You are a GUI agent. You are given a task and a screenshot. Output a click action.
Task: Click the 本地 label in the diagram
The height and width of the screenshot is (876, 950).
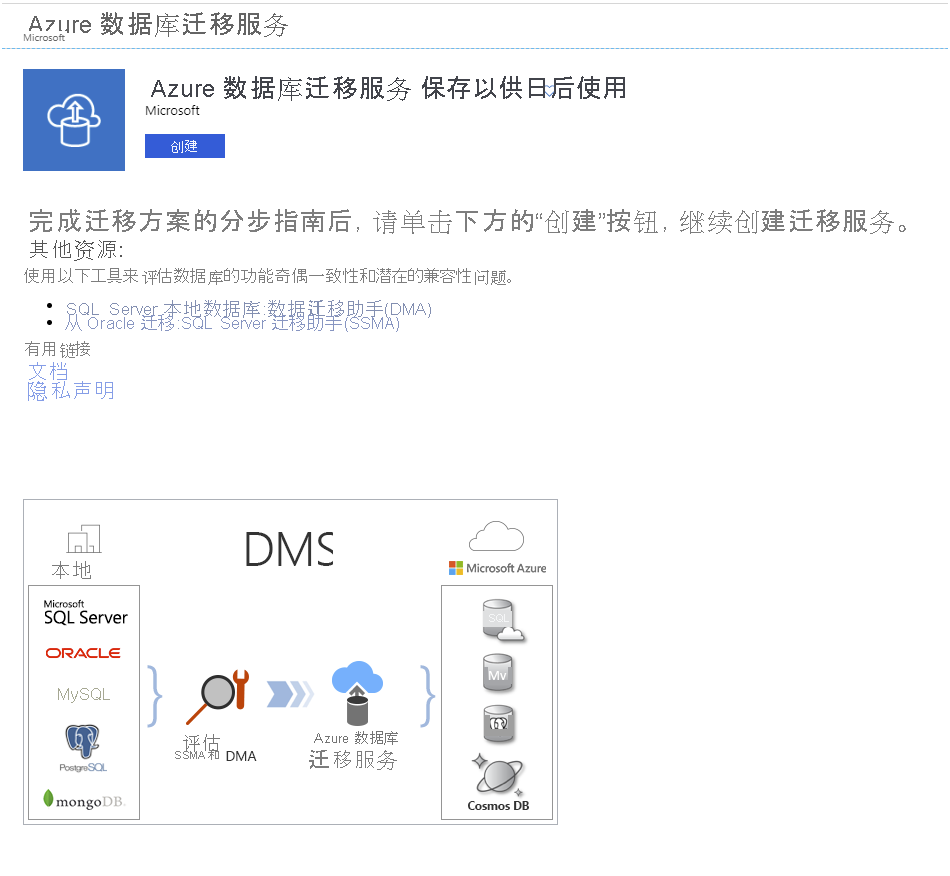pyautogui.click(x=71, y=570)
